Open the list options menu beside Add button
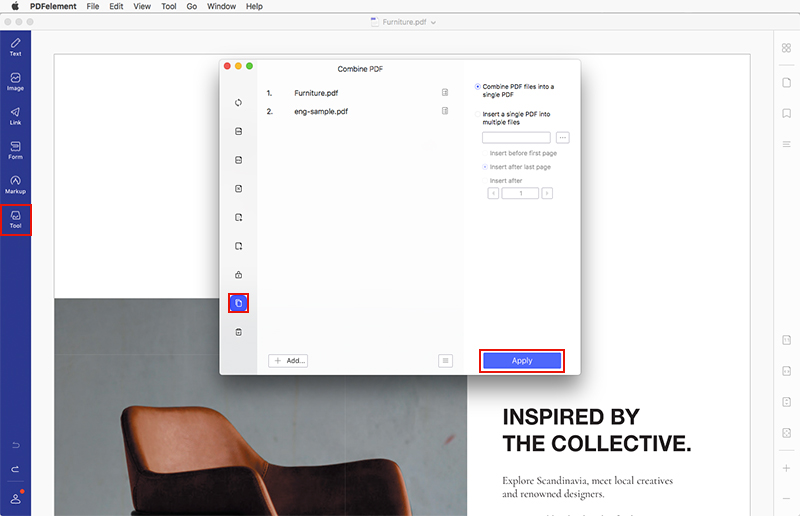The width and height of the screenshot is (800, 516). click(446, 361)
